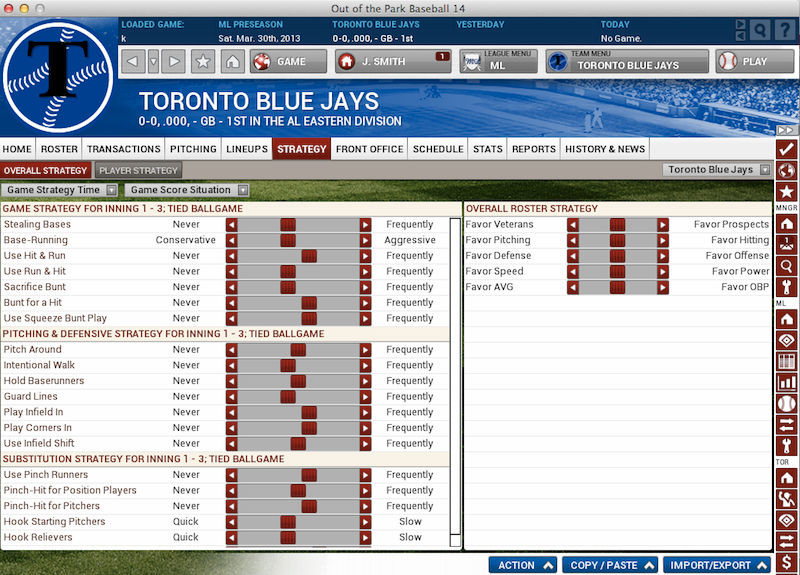Increase Stealing Bases with its right arrow
800x575 pixels.
click(x=365, y=224)
